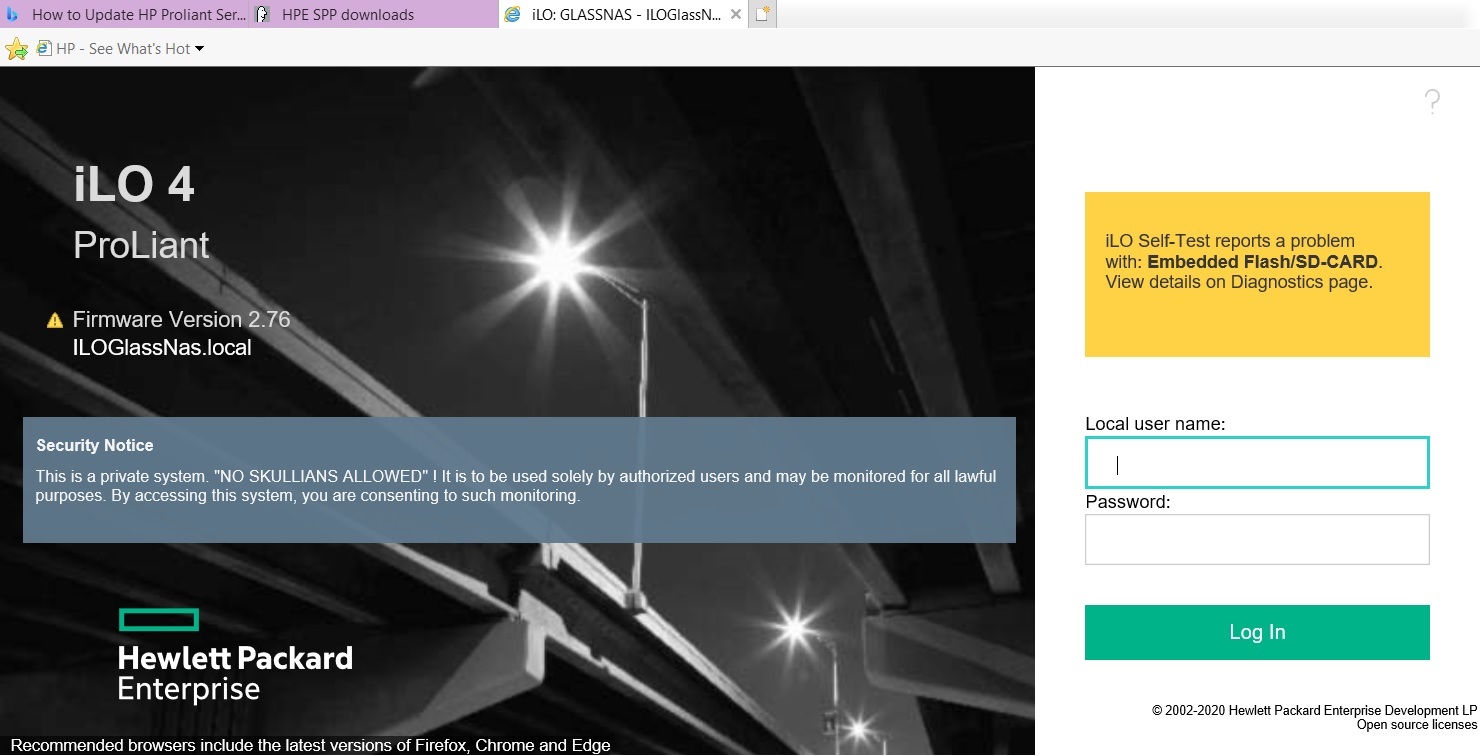The image size is (1480, 756).
Task: Click the Log In button
Action: click(x=1257, y=632)
